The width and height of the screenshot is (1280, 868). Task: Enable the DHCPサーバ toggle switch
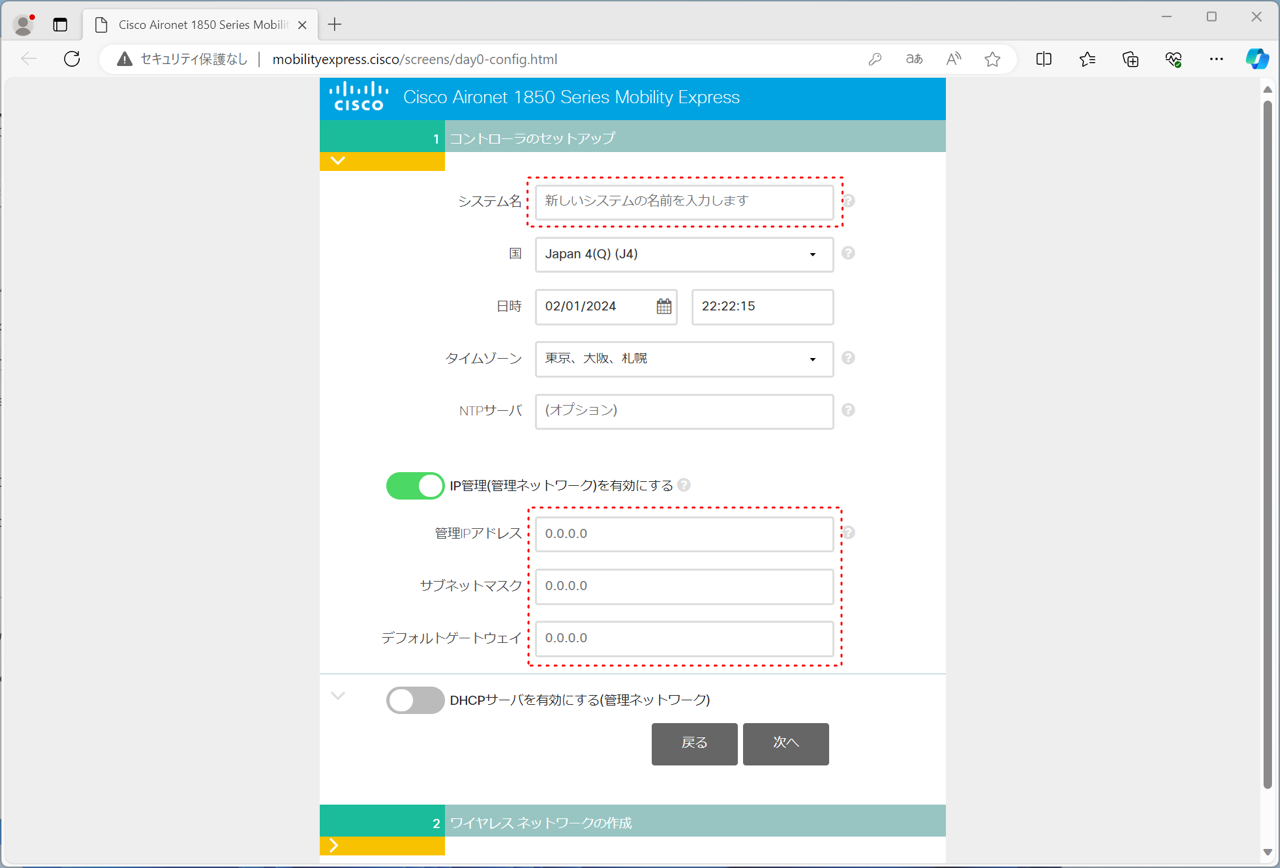point(415,700)
